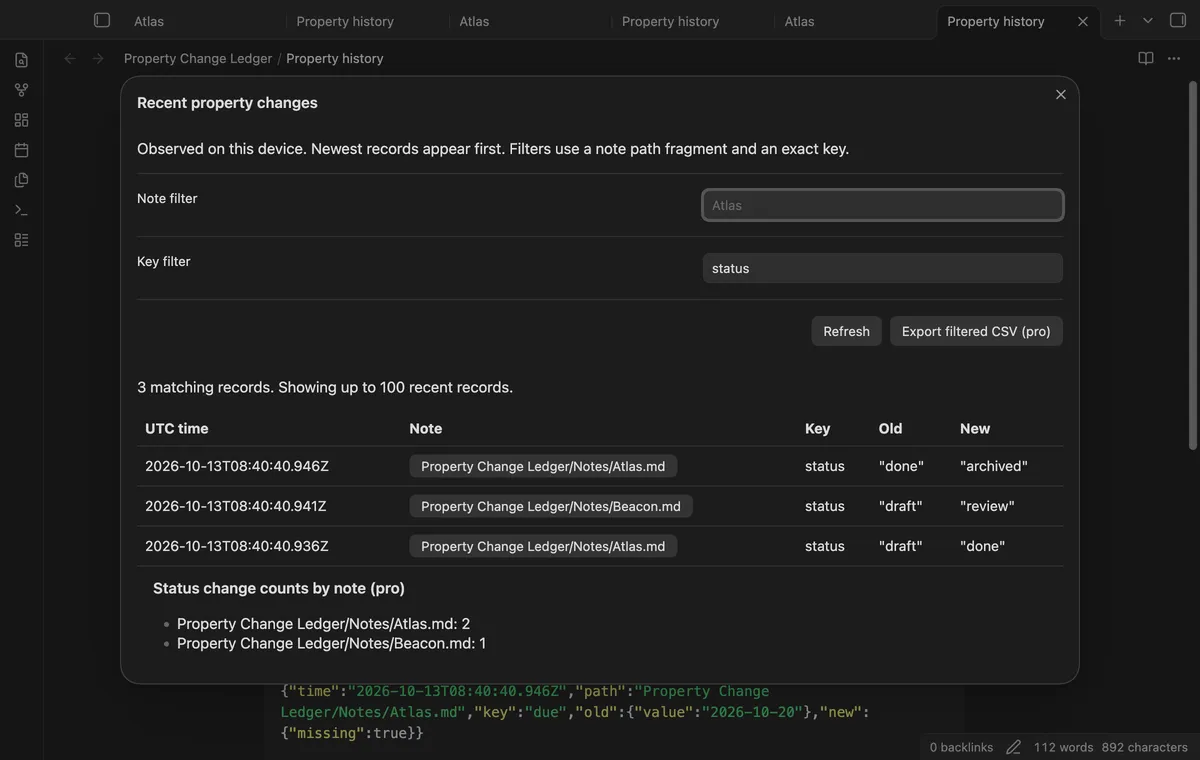1200x760 pixels.
Task: Click the UTC time column header
Action: pyautogui.click(x=177, y=428)
